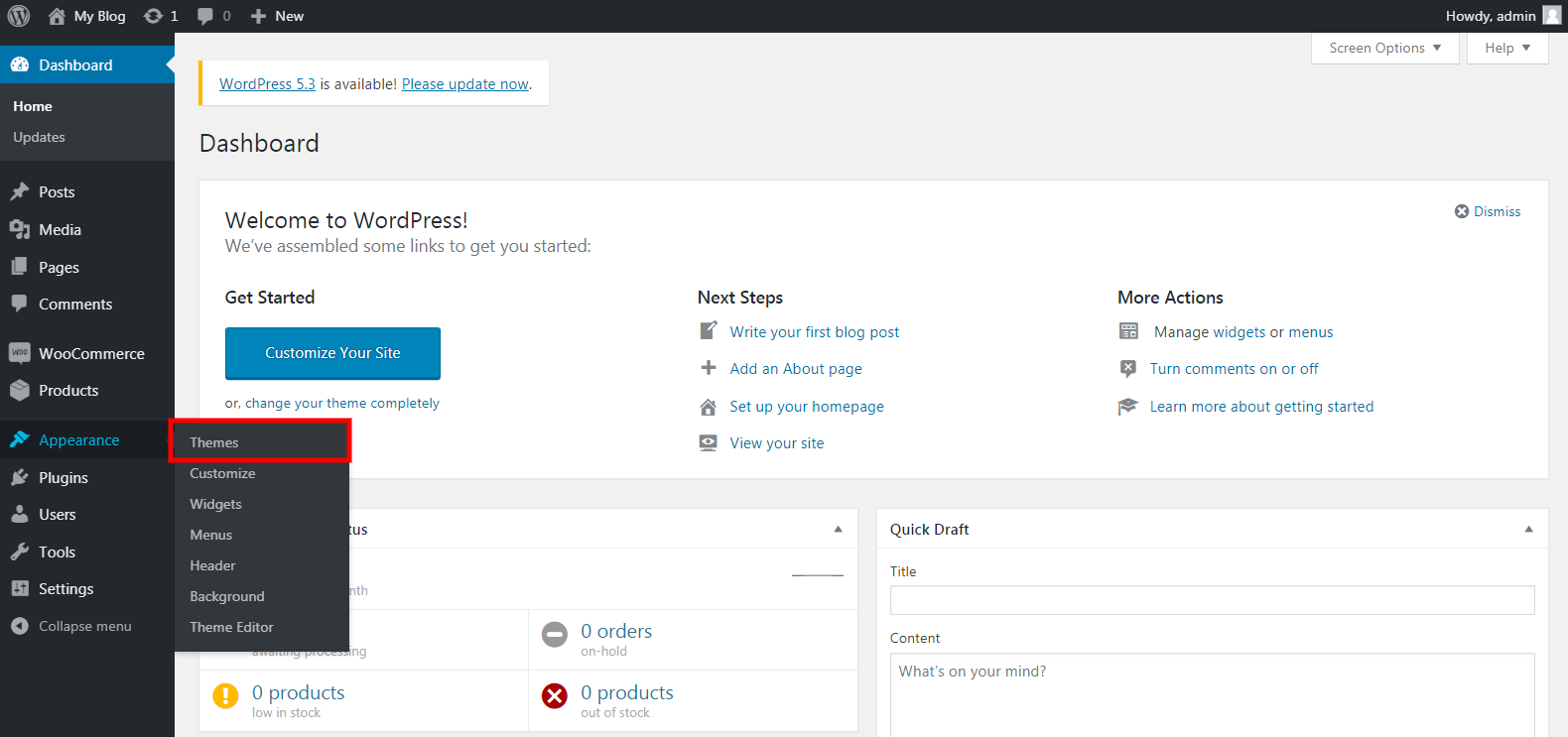Open Menus from Appearance submenu
The width and height of the screenshot is (1568, 737).
point(210,535)
